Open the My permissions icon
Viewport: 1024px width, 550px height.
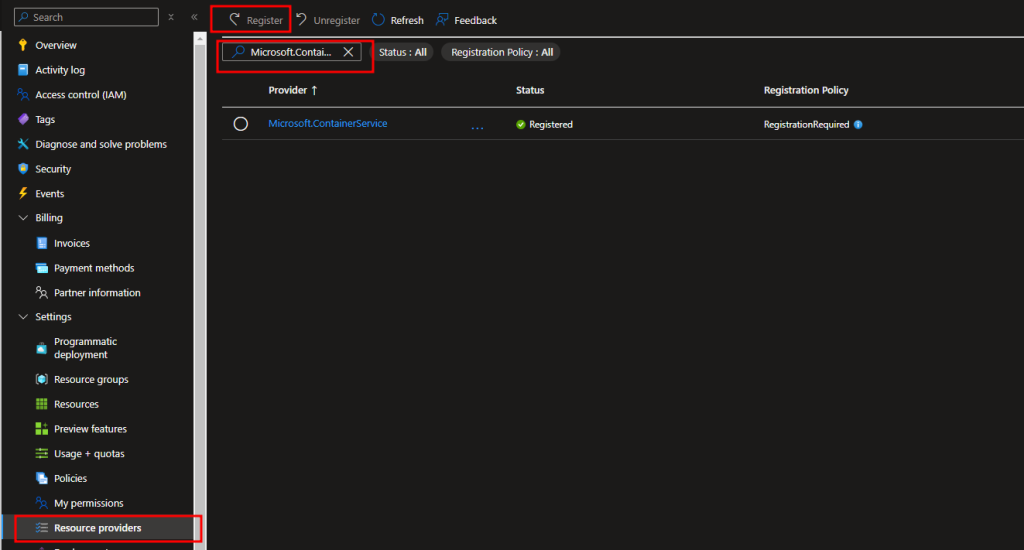(x=42, y=503)
